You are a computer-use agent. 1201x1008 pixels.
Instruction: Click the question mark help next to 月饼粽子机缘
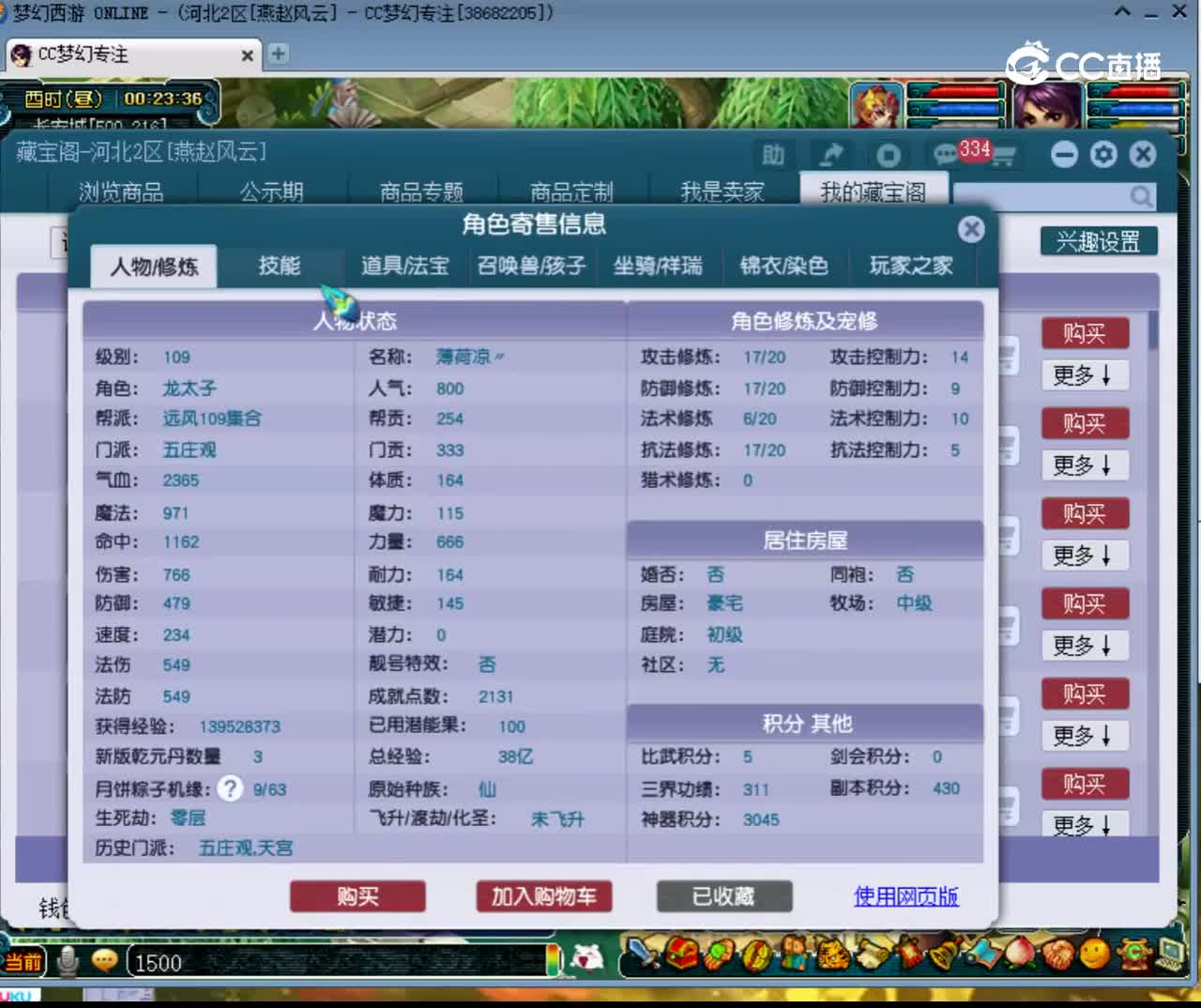point(230,788)
